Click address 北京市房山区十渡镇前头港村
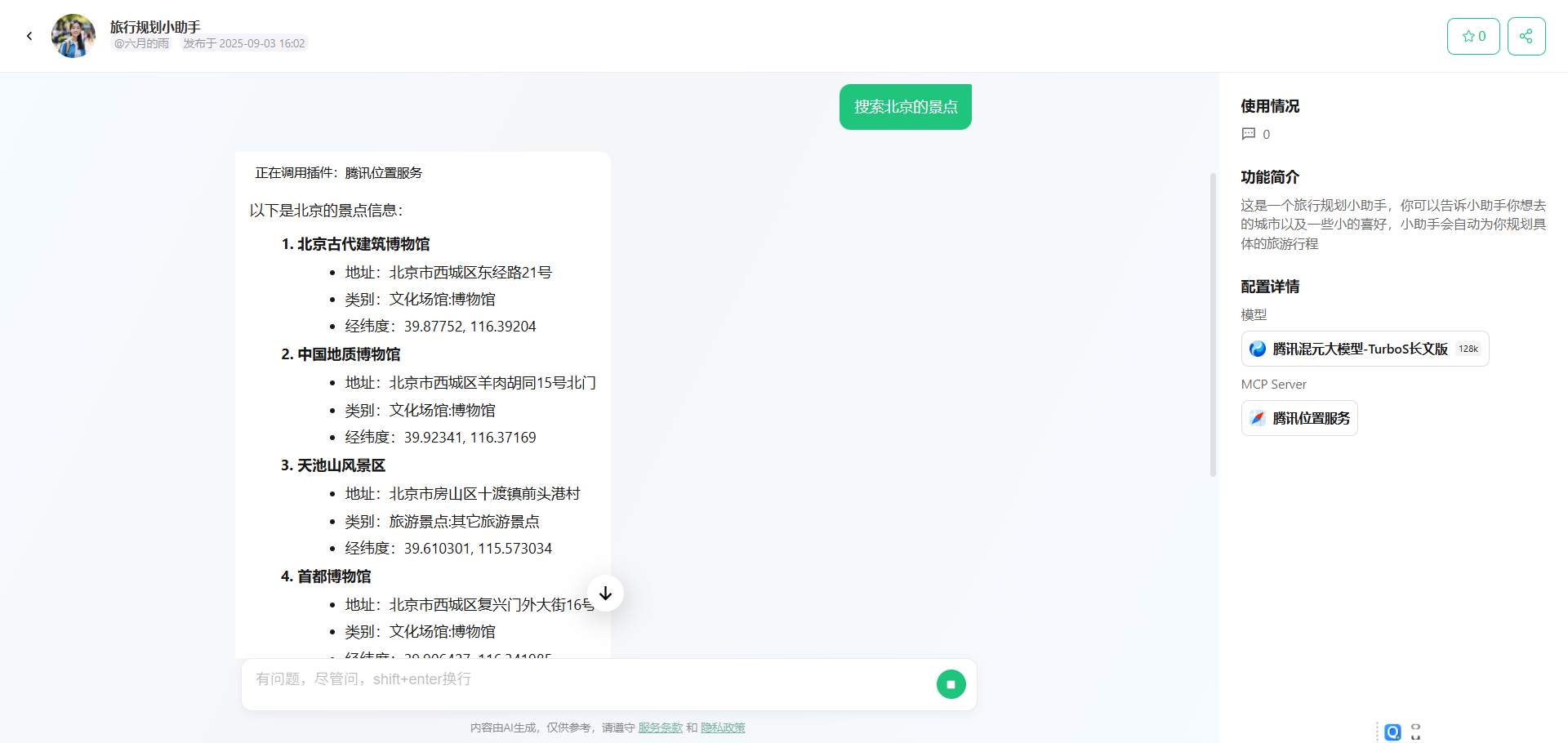This screenshot has width=1568, height=743. [x=484, y=494]
